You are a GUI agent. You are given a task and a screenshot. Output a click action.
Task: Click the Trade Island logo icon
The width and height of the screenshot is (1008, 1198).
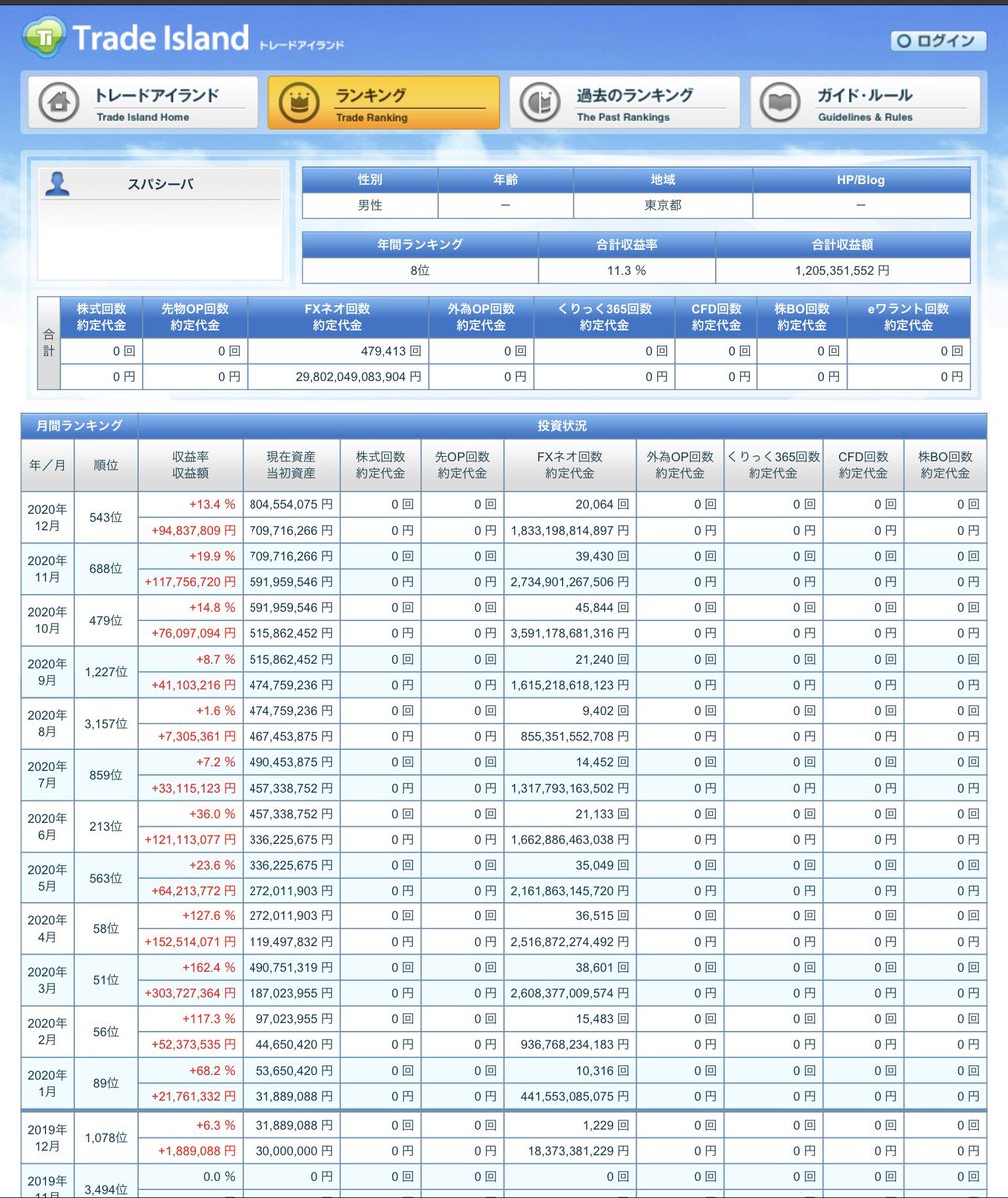click(44, 38)
